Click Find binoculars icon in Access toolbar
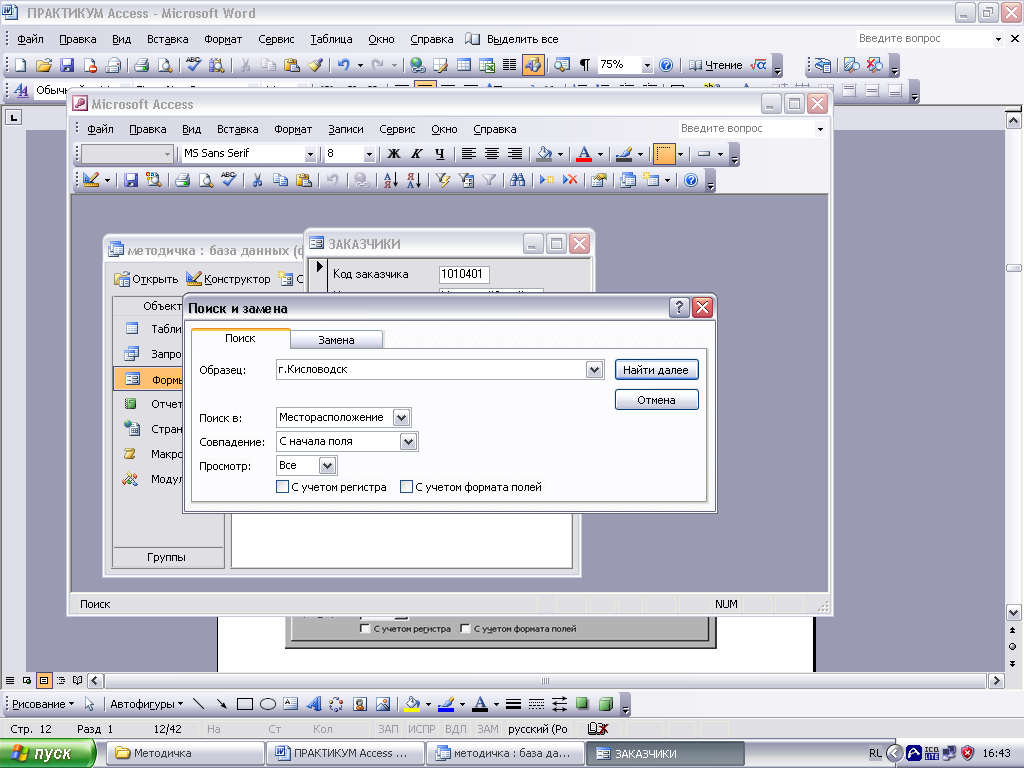1024x768 pixels. click(x=518, y=180)
